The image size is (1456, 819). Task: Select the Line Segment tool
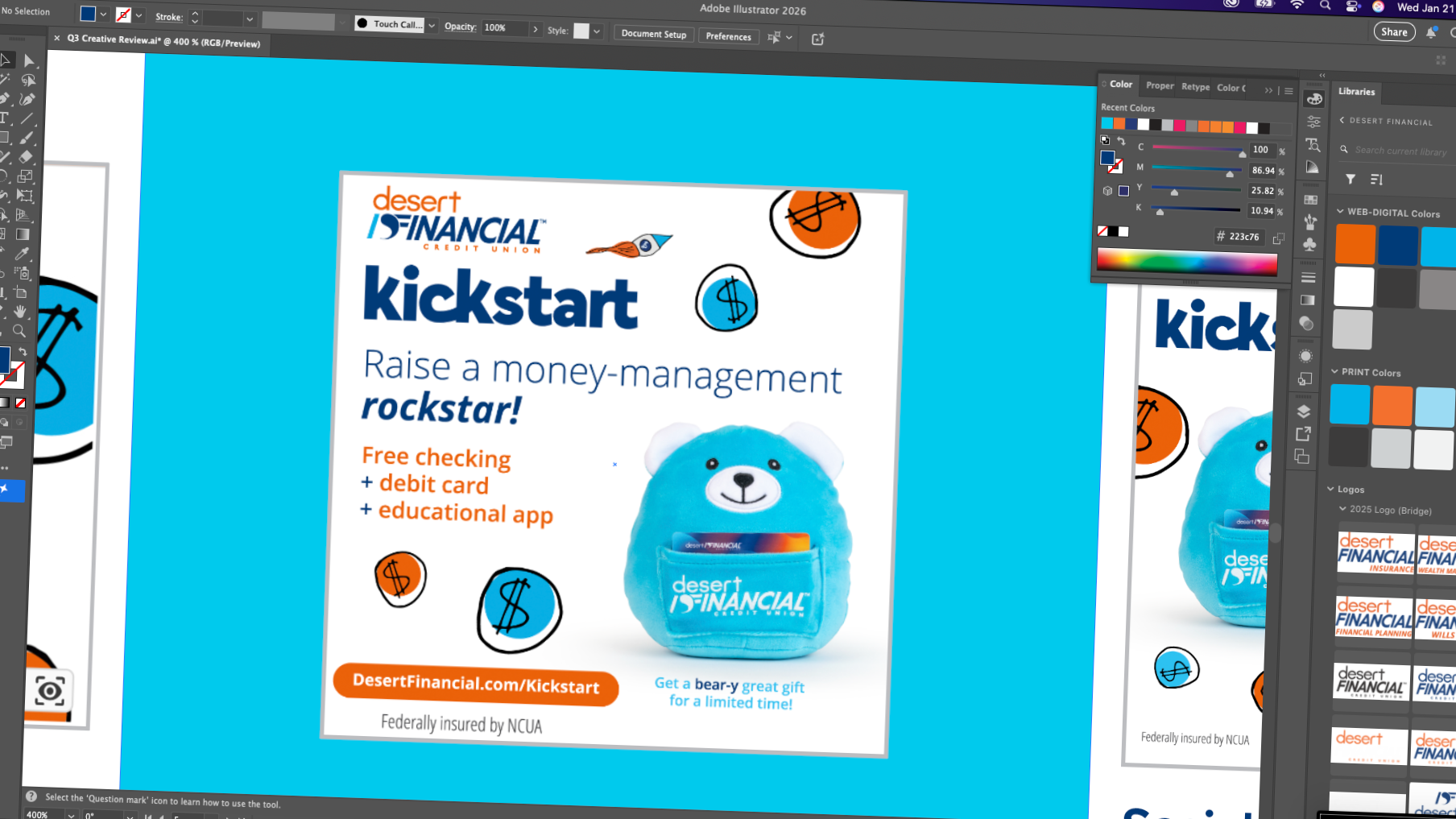[x=27, y=118]
